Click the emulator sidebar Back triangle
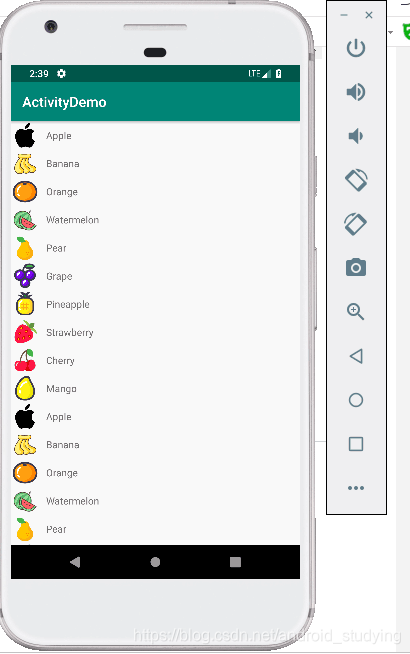This screenshot has width=410, height=654. pos(356,356)
